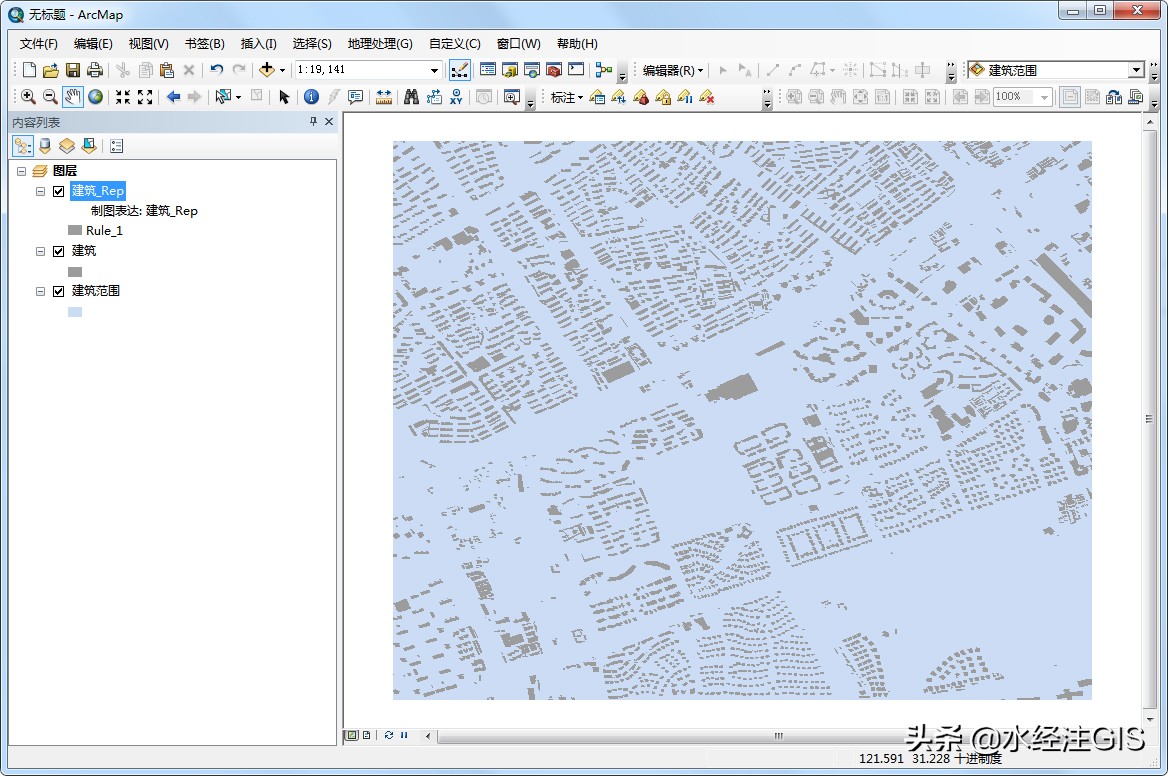The height and width of the screenshot is (776, 1168).
Task: Click the Find binoculars icon
Action: pyautogui.click(x=411, y=97)
